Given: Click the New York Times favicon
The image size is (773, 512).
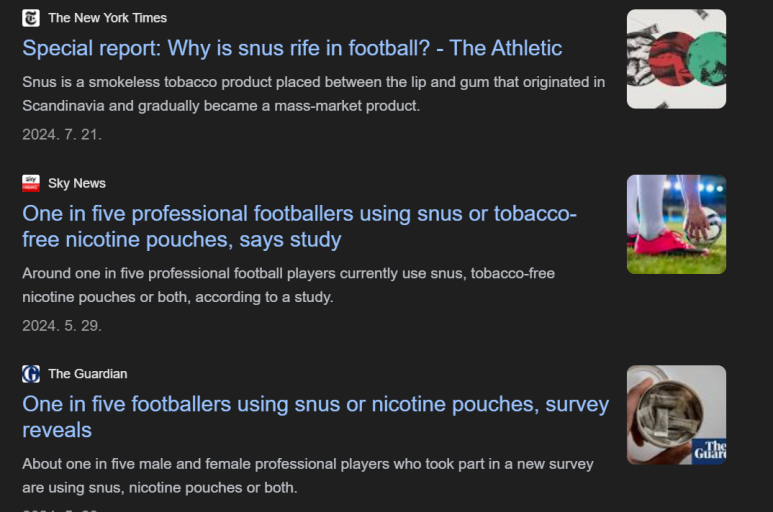Looking at the screenshot, I should [x=31, y=18].
